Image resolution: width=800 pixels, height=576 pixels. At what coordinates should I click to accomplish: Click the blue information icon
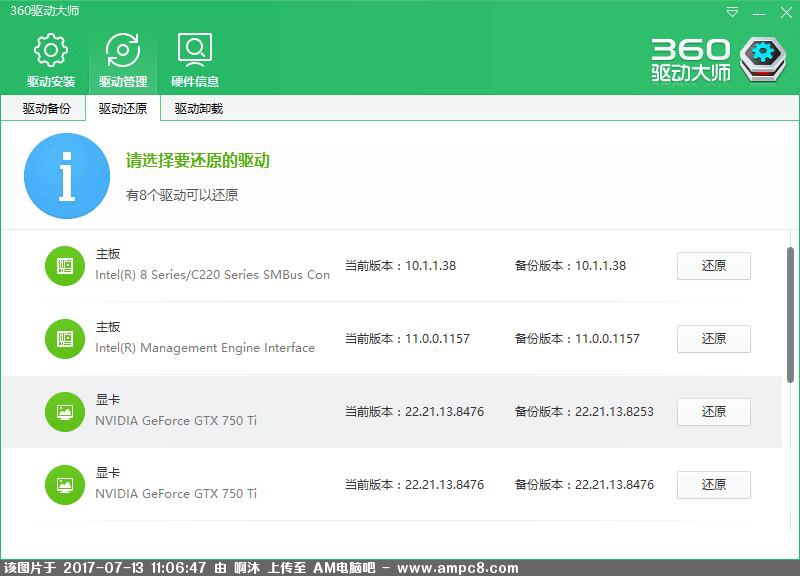point(67,176)
